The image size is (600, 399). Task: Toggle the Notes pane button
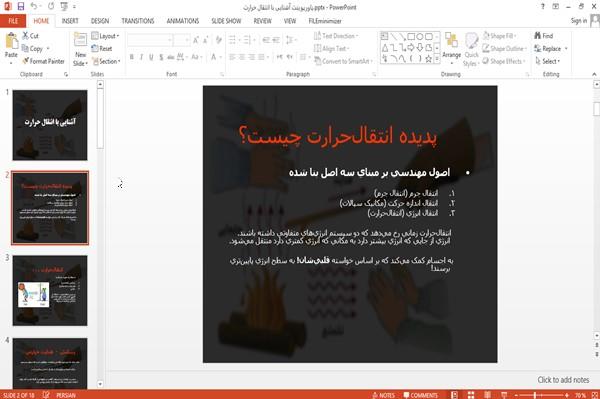tap(383, 395)
